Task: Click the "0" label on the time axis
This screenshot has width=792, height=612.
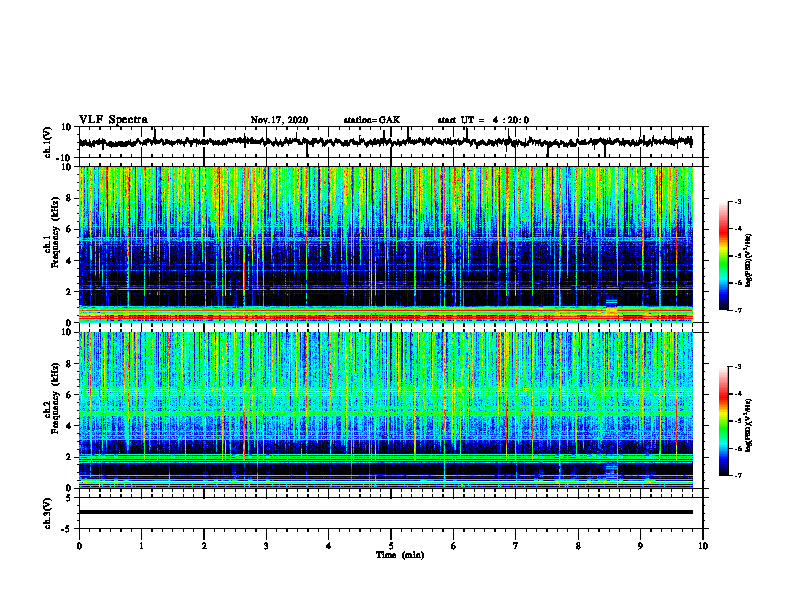Action: [79, 546]
